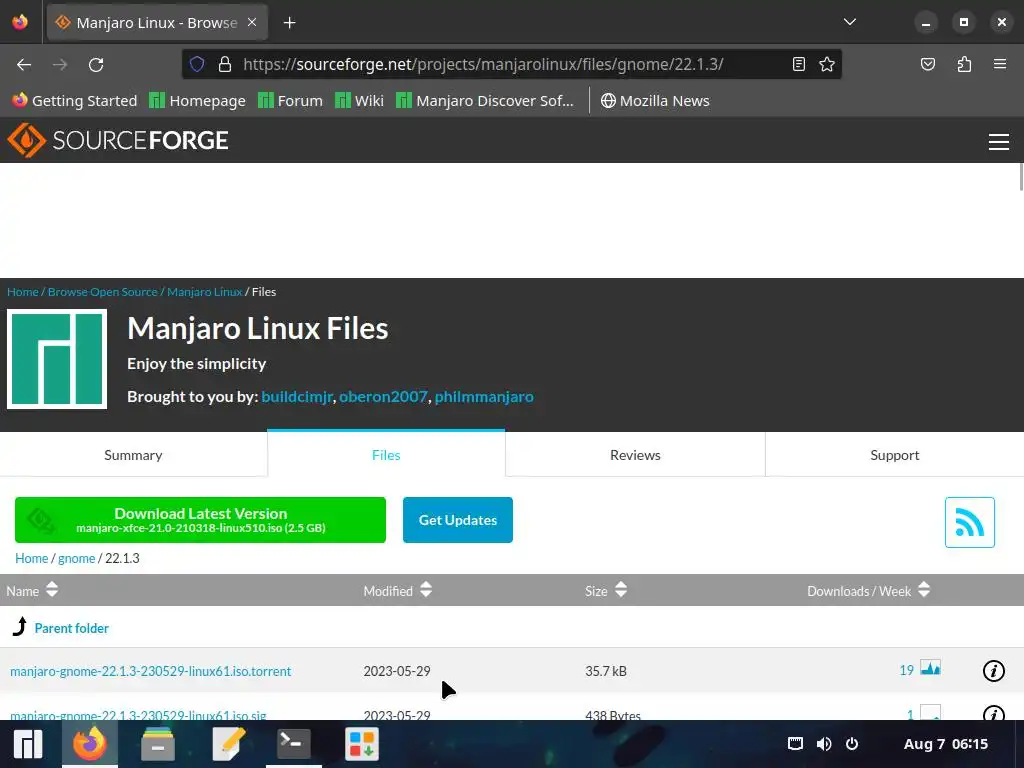The height and width of the screenshot is (768, 1024).
Task: Click Browse Open Source breadcrumb
Action: tap(103, 292)
